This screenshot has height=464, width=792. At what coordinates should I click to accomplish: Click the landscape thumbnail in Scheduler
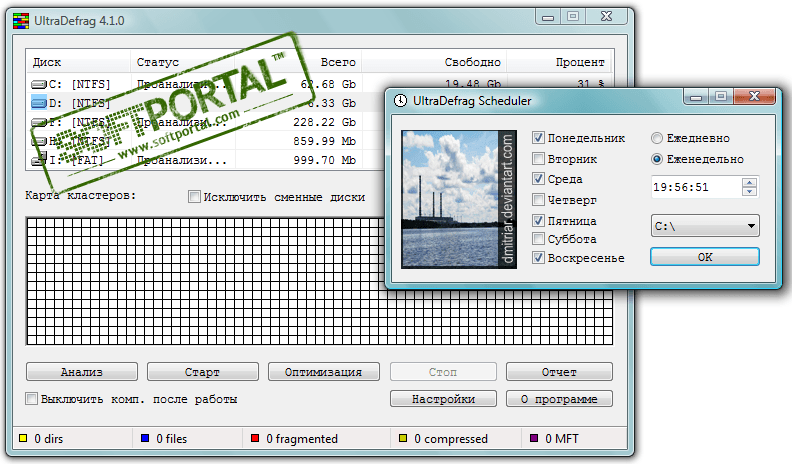459,199
